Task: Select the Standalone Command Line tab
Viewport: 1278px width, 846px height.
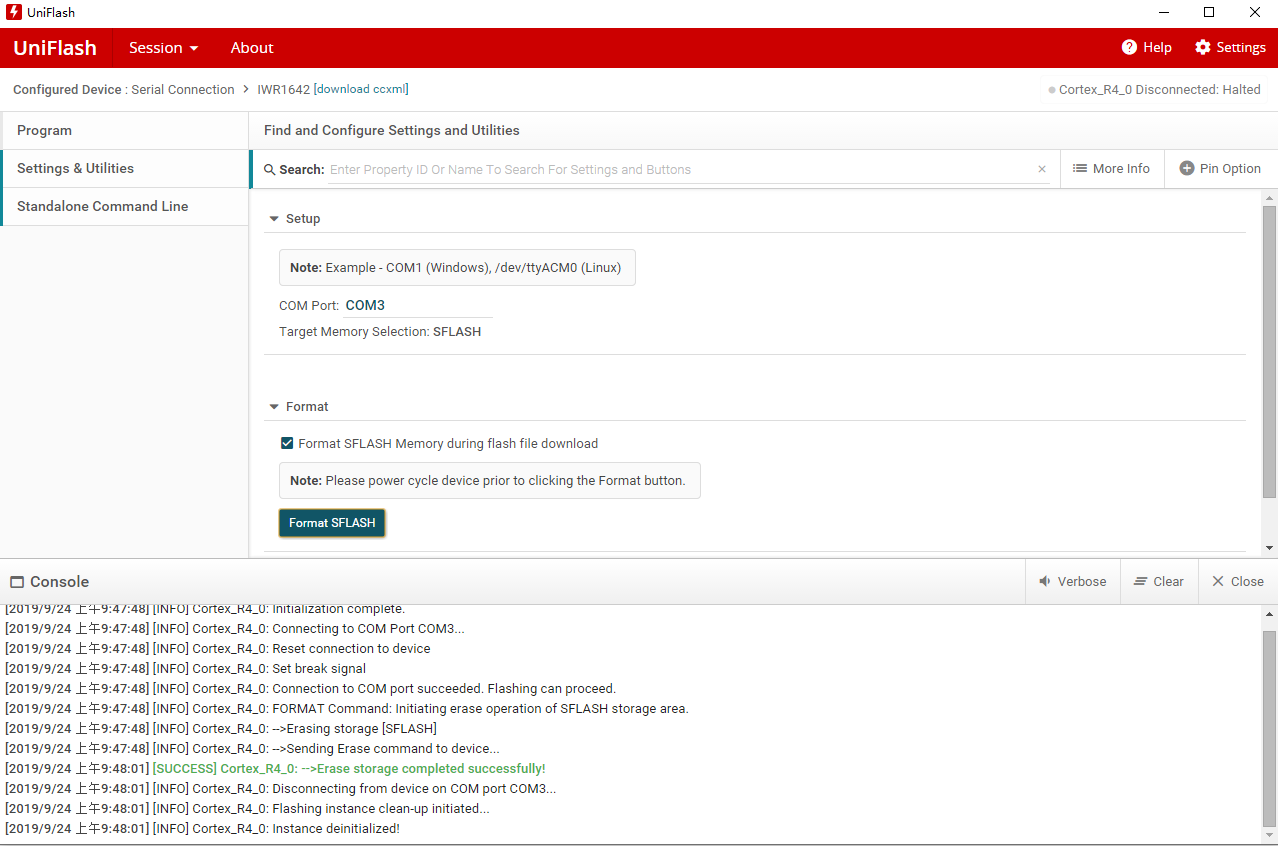Action: point(124,206)
